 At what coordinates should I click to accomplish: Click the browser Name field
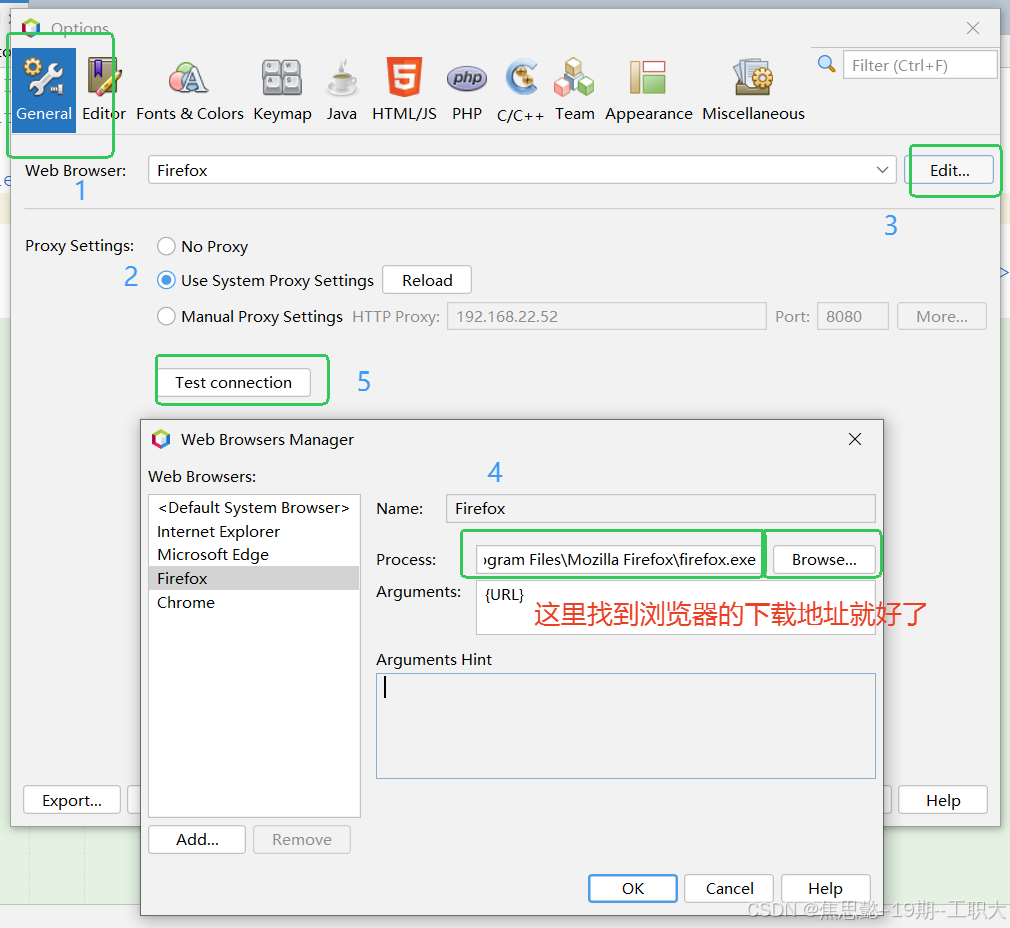660,508
